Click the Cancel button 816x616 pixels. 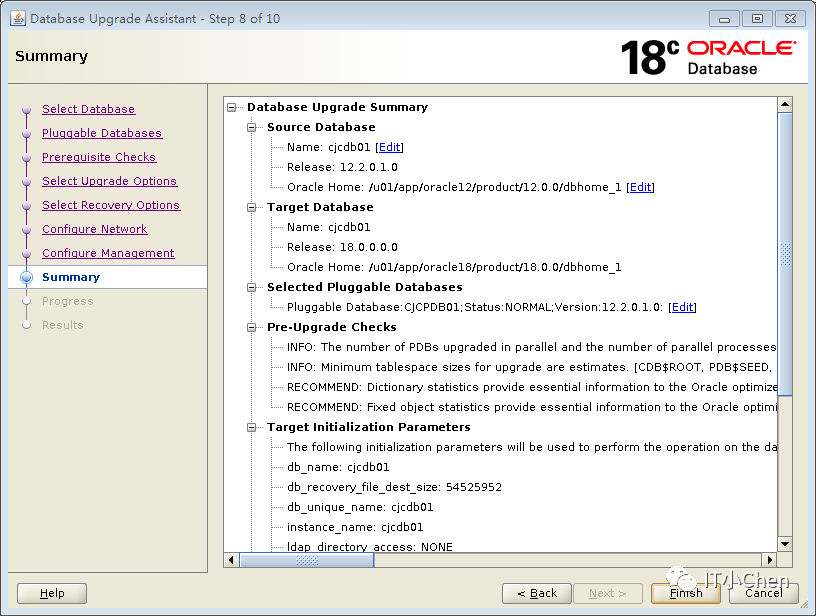pyautogui.click(x=763, y=593)
